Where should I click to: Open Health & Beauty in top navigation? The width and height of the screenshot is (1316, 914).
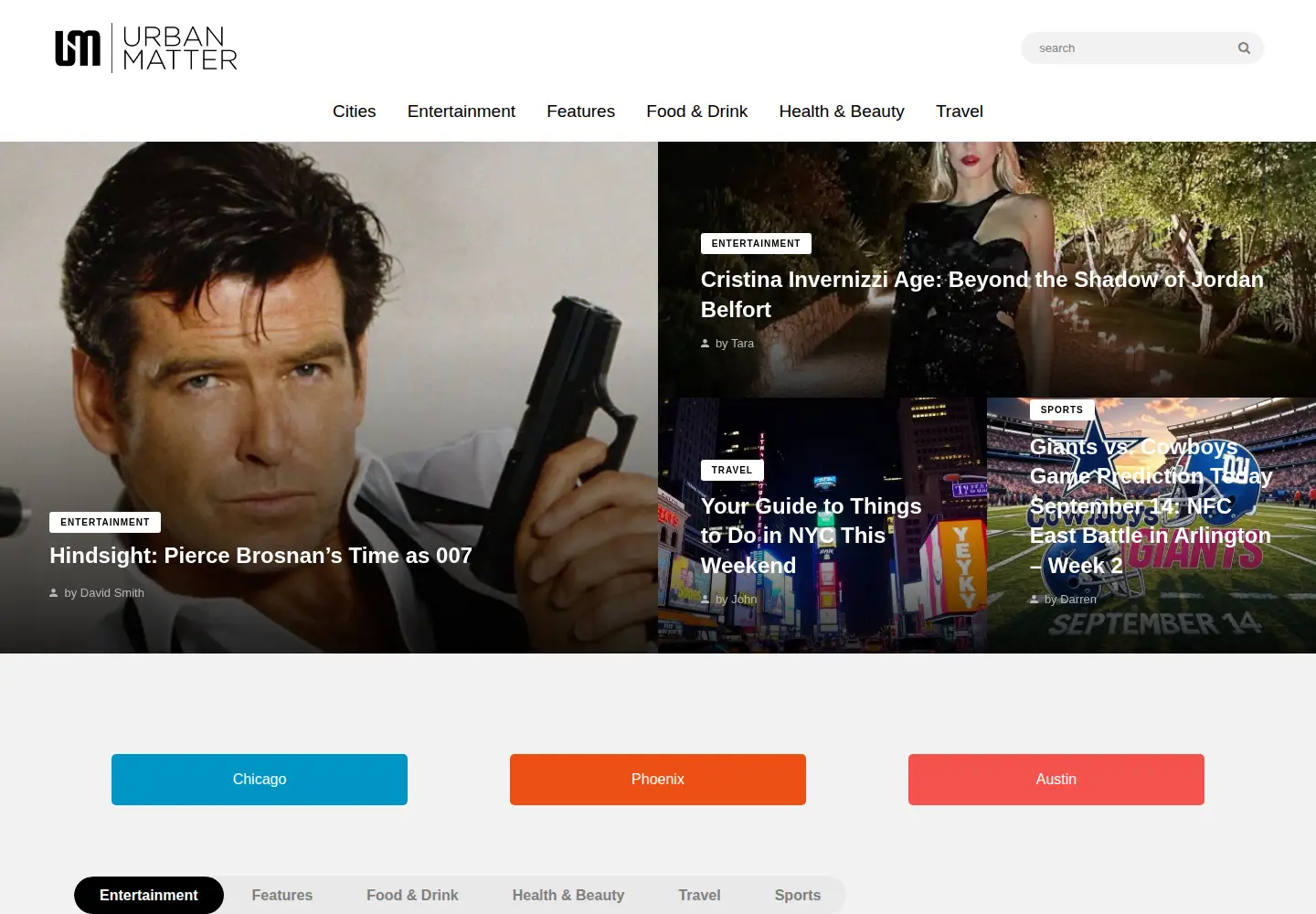click(x=842, y=112)
